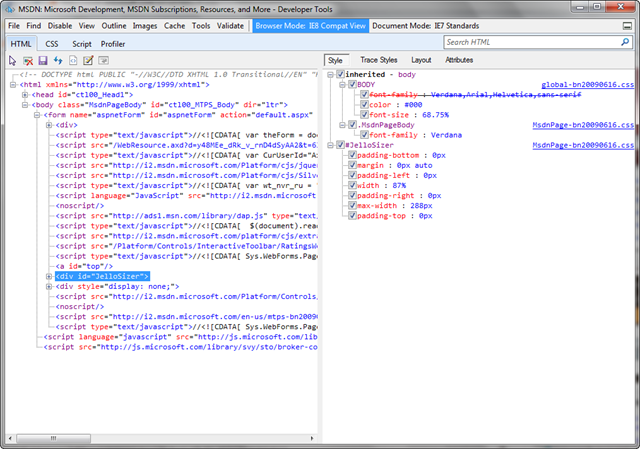Open the Layout pane tab
This screenshot has width=640, height=449.
pyautogui.click(x=421, y=60)
